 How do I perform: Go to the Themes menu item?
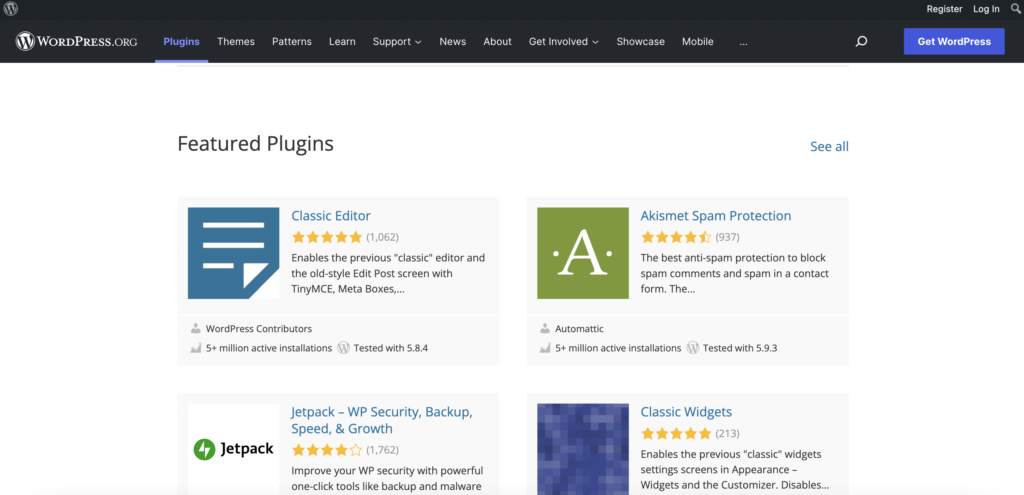click(236, 42)
